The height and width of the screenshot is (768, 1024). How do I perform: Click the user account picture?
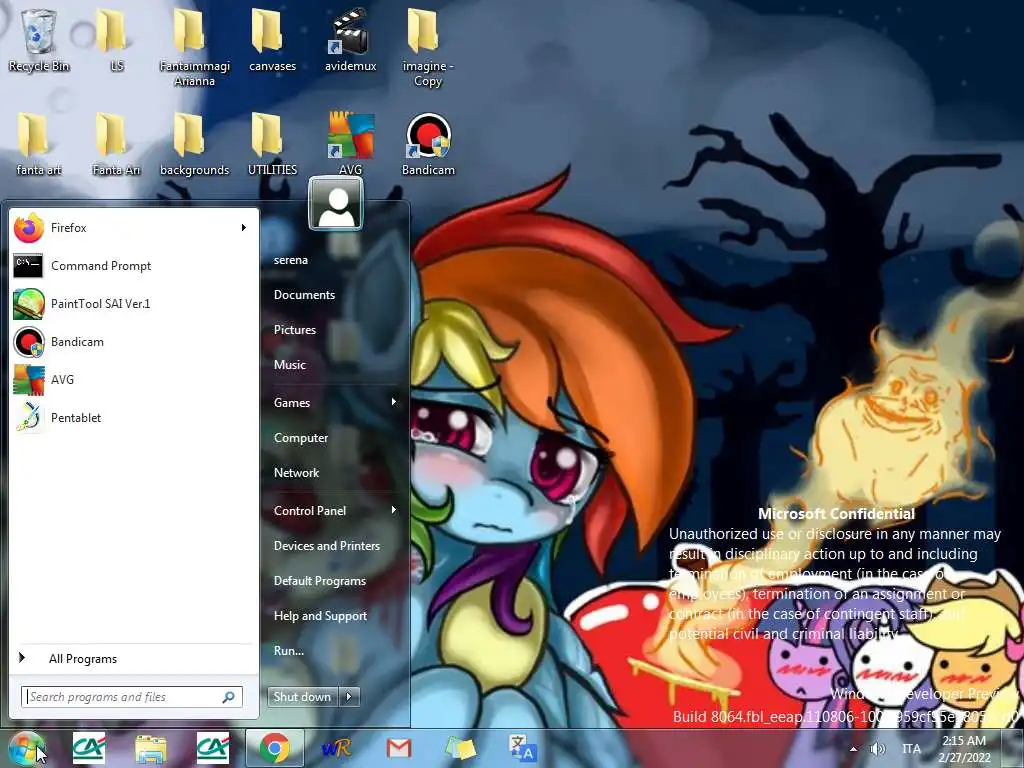click(336, 203)
